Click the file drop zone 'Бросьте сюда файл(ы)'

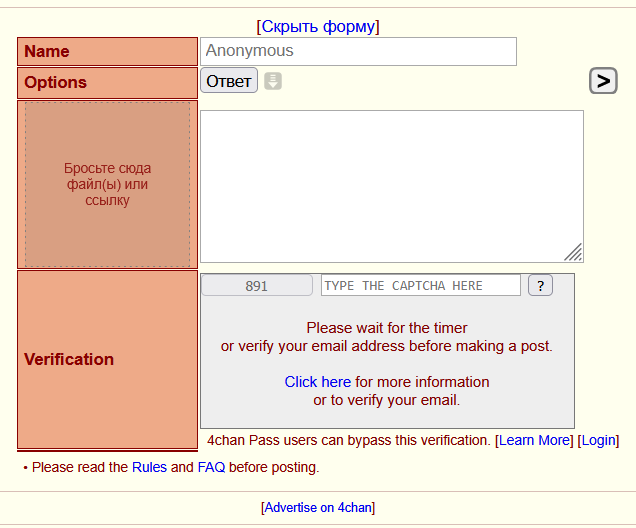[108, 185]
